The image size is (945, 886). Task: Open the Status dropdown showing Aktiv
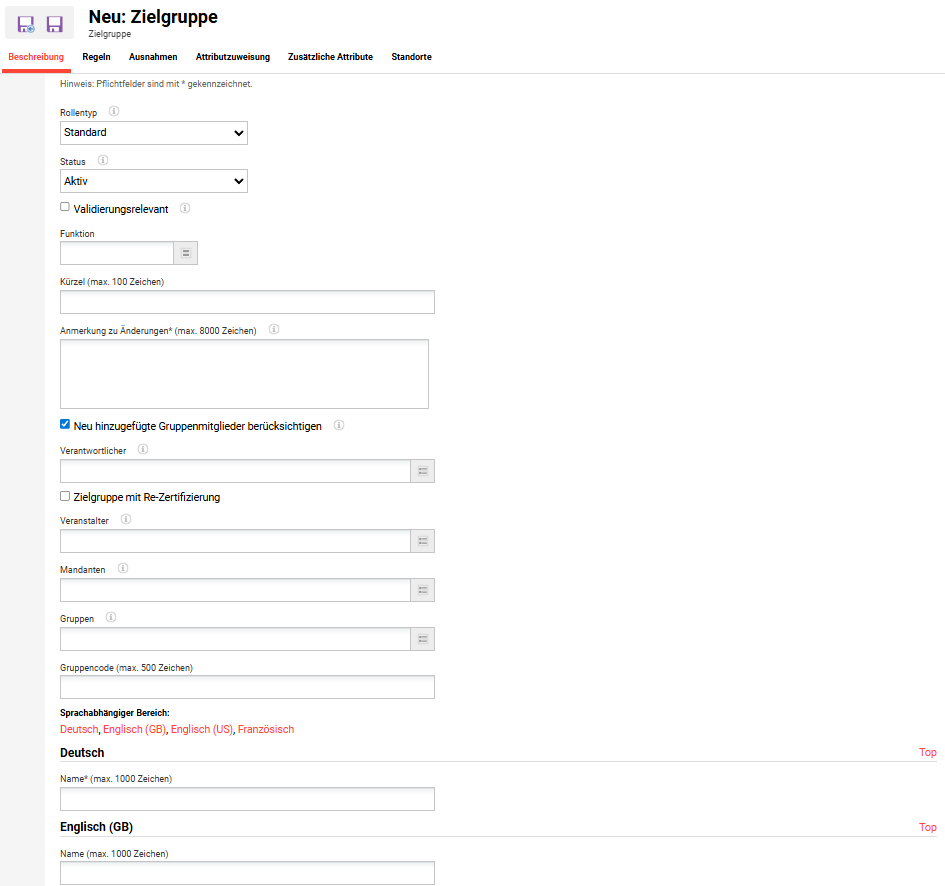[x=154, y=181]
